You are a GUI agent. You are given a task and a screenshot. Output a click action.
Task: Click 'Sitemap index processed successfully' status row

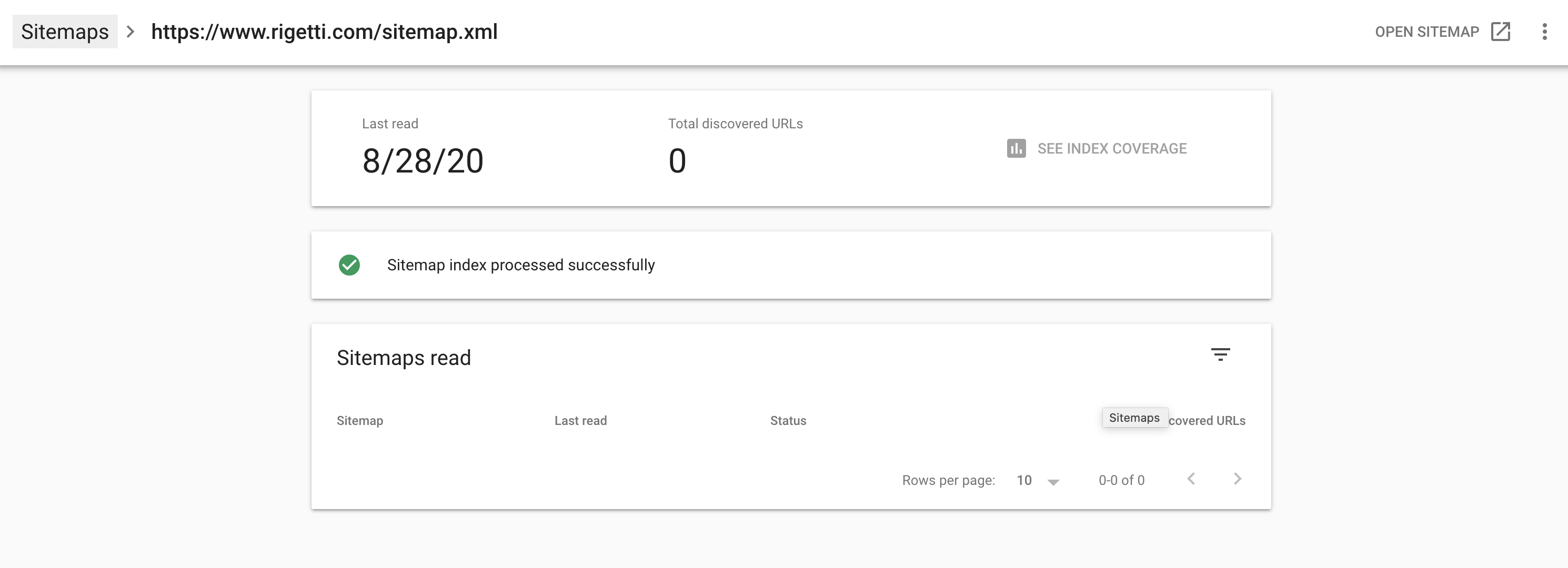point(791,265)
